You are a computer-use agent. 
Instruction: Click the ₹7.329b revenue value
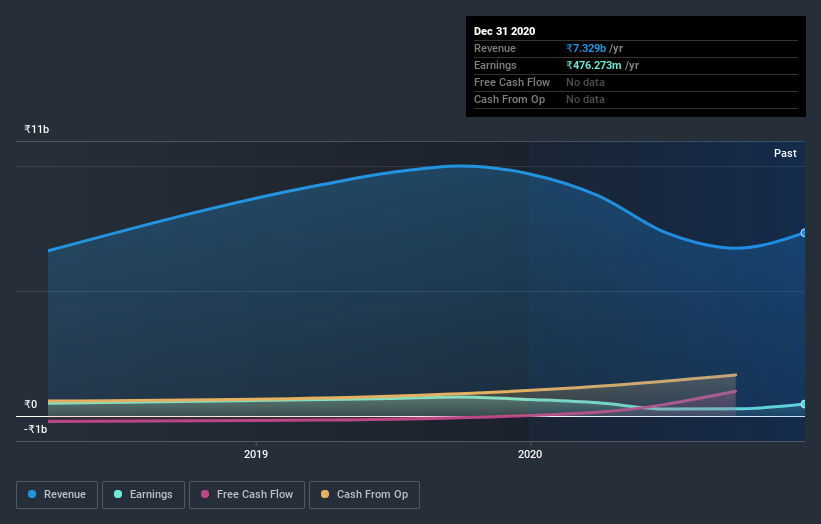586,48
